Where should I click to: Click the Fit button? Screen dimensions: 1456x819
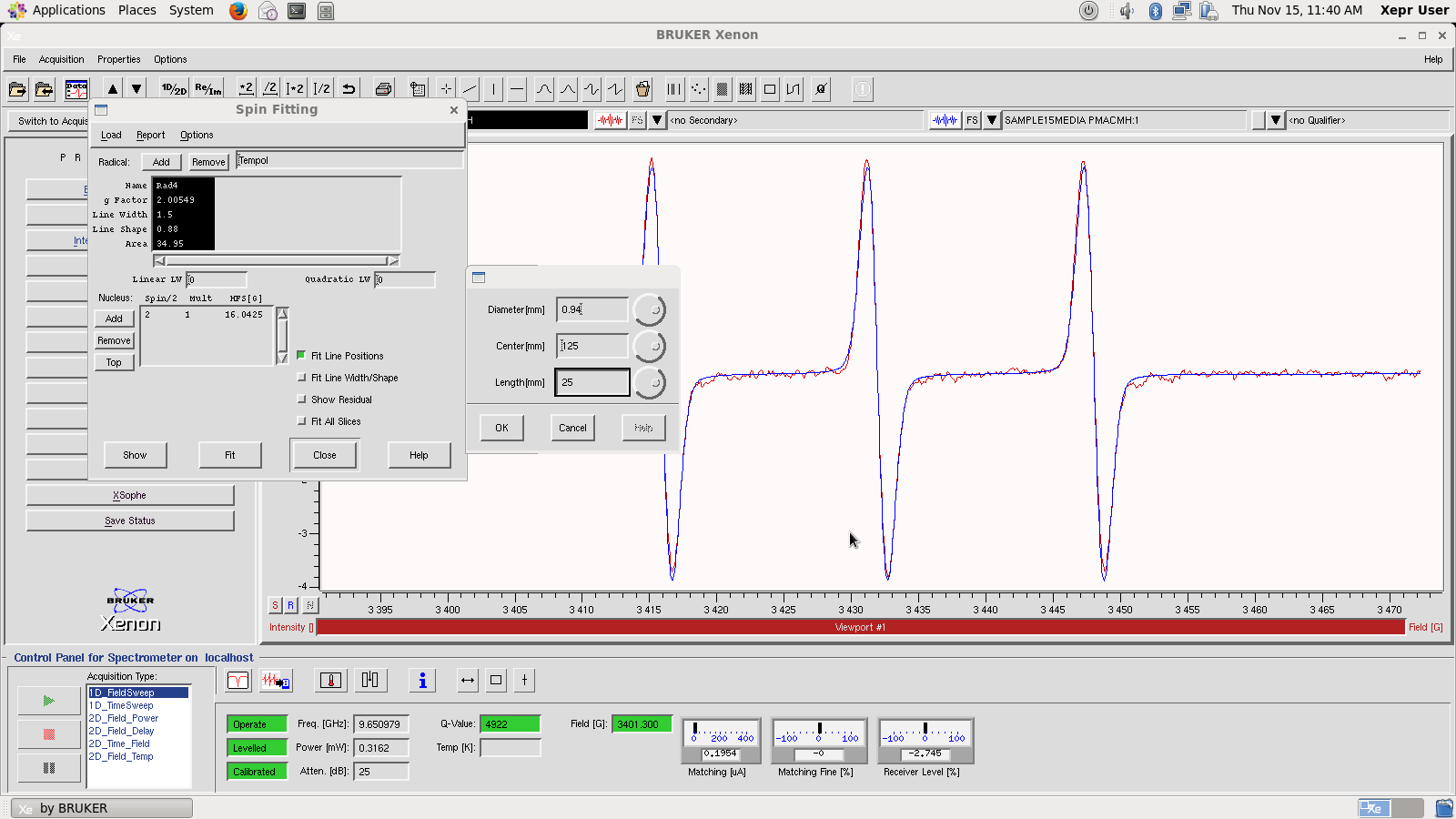click(230, 455)
